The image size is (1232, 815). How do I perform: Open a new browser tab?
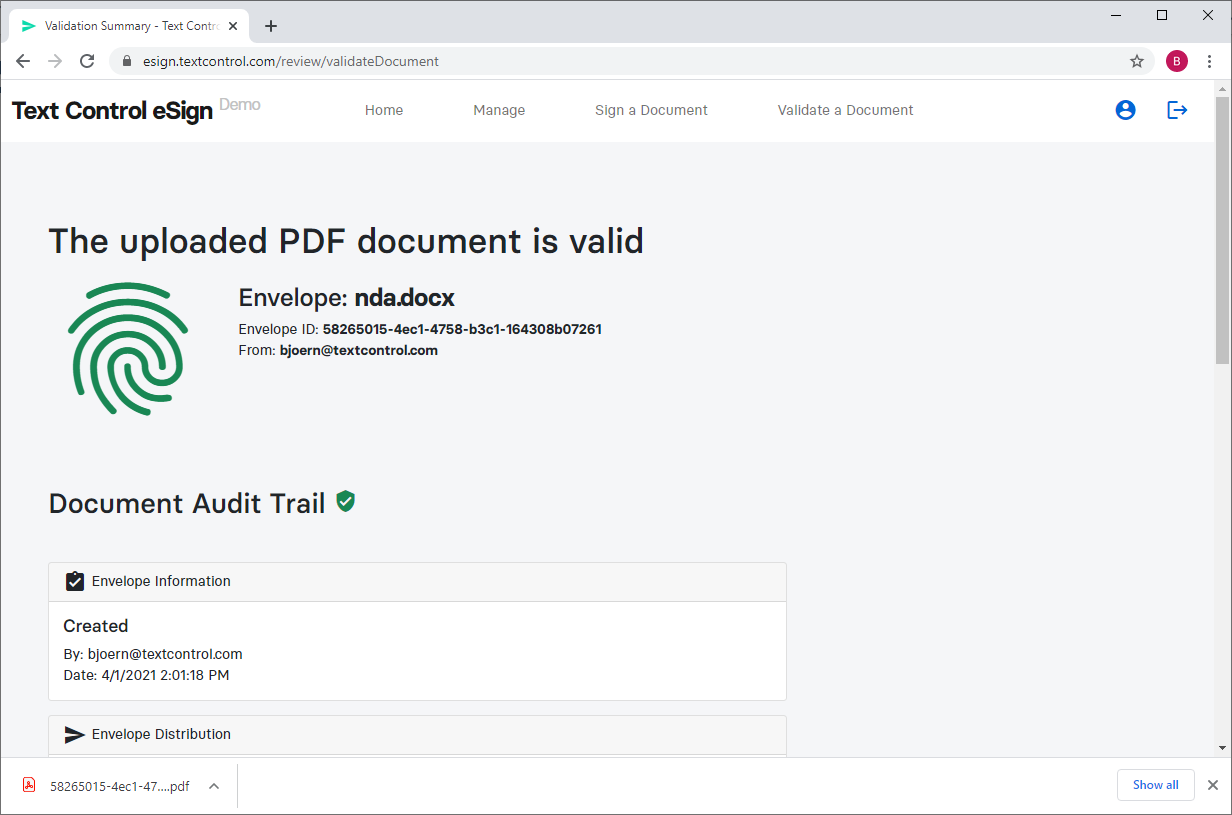coord(271,26)
